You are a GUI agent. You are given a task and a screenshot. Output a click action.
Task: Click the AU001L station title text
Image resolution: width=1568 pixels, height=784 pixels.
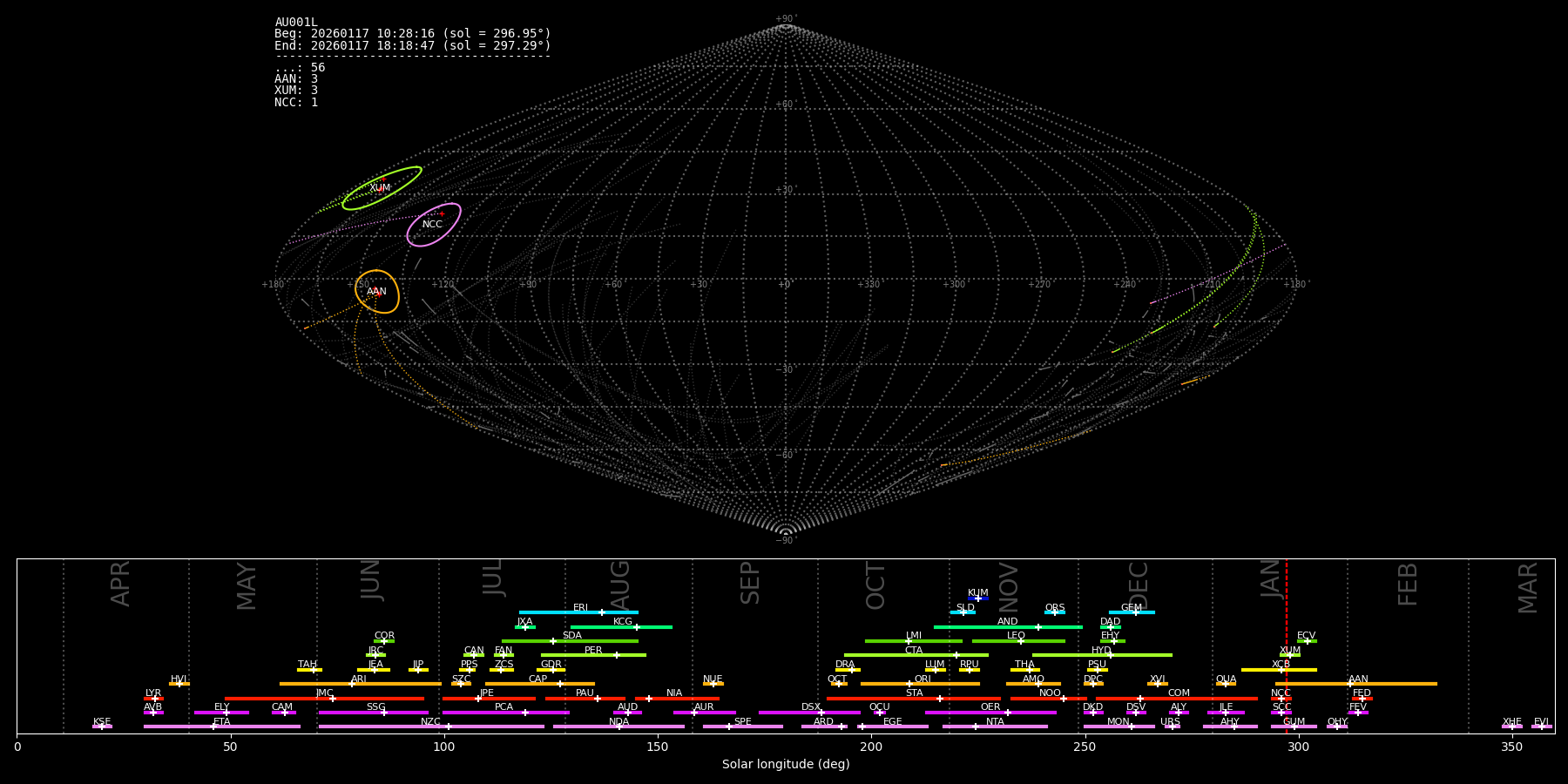296,23
